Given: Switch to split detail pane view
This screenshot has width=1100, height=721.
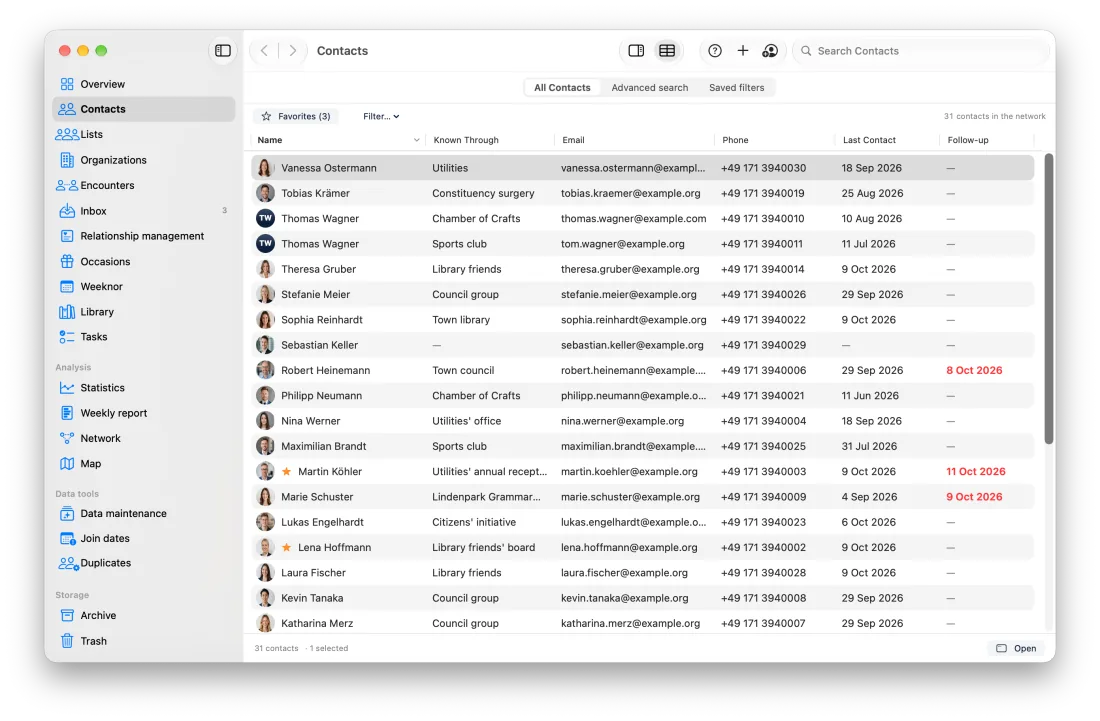Looking at the screenshot, I should pos(636,50).
